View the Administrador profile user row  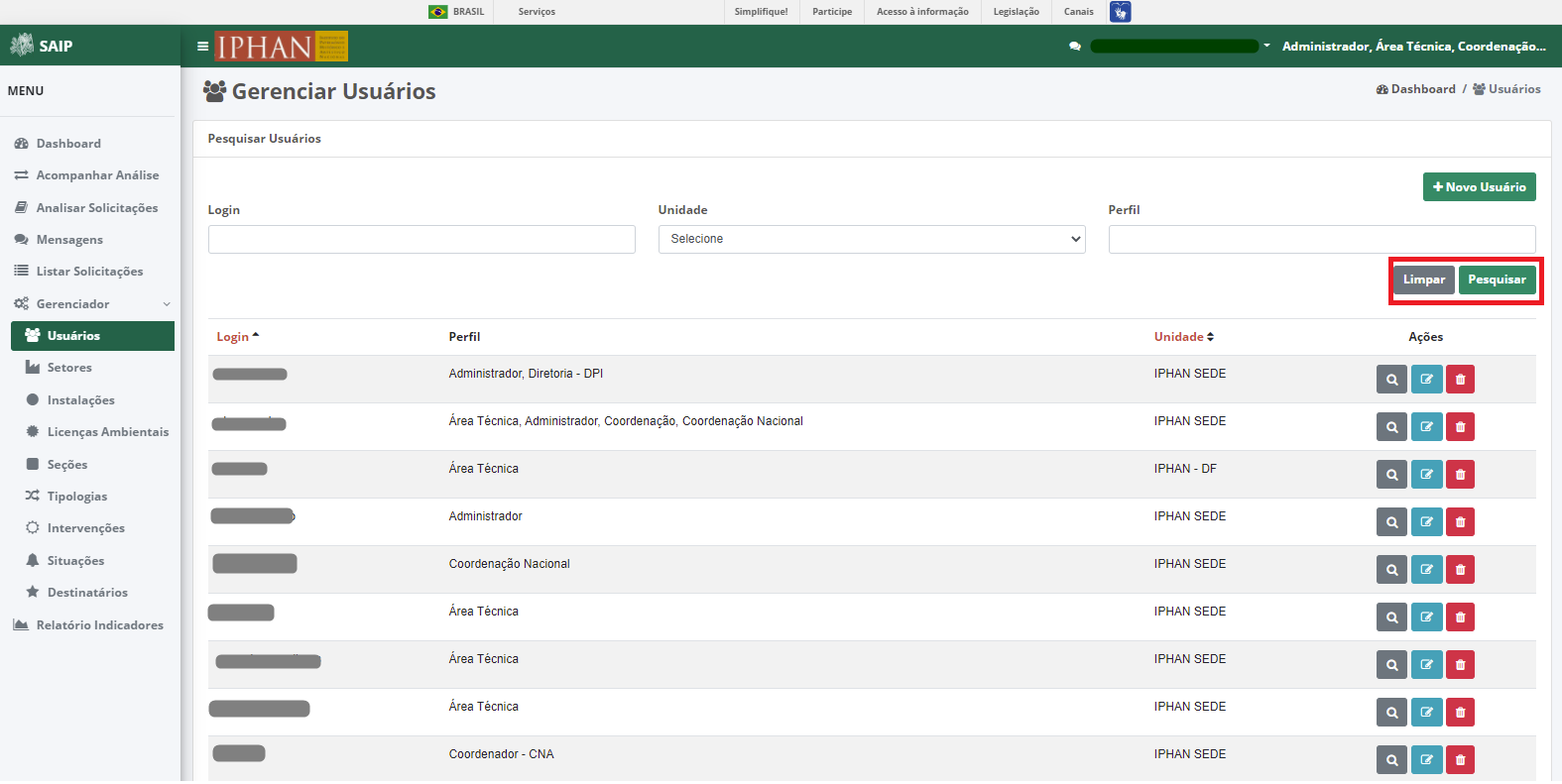pos(1391,522)
